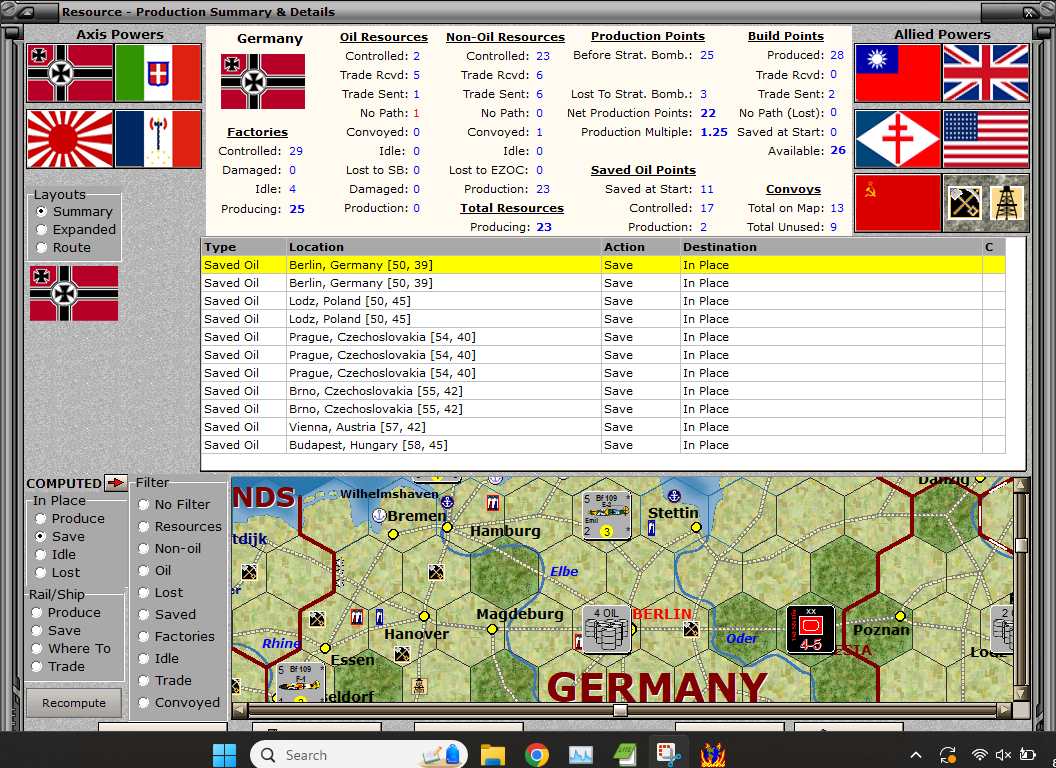Show hidden tray icons chevron
The width and height of the screenshot is (1056, 768).
pyautogui.click(x=916, y=755)
